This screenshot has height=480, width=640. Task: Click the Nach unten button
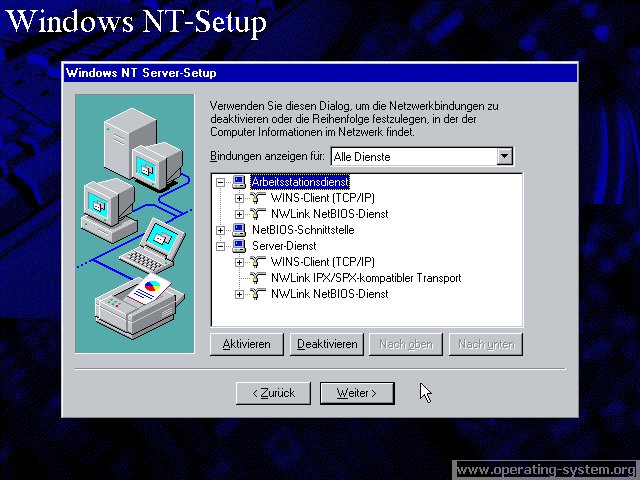coord(486,344)
